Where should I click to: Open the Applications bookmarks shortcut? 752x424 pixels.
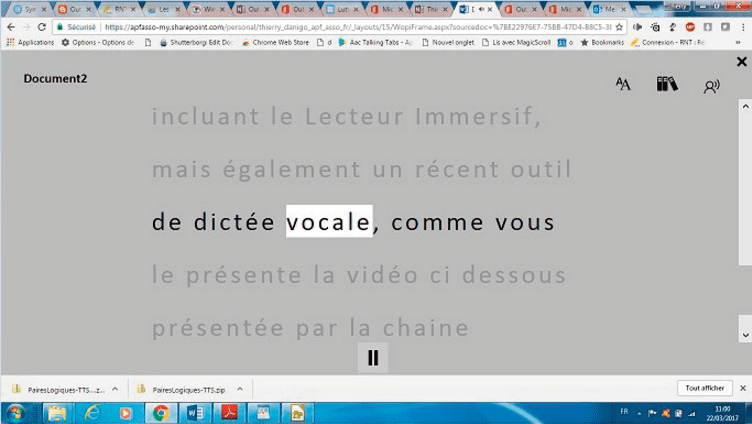30,43
